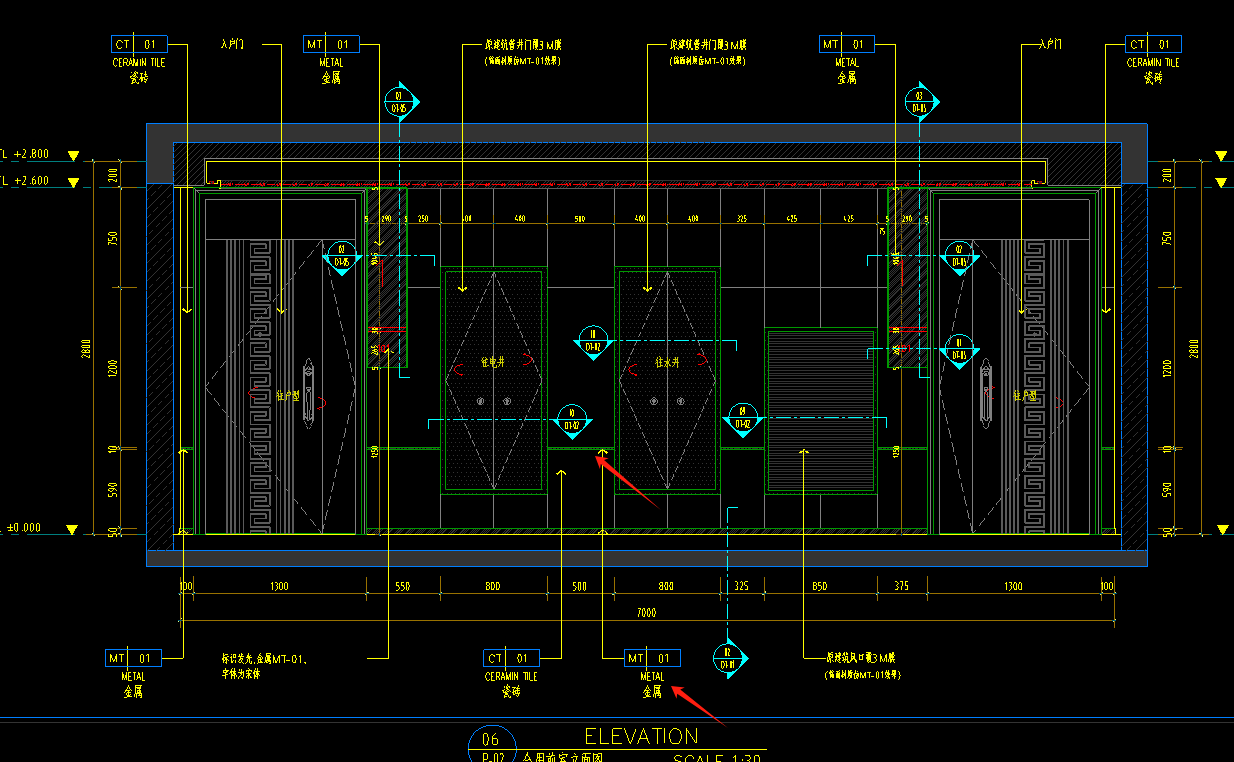Viewport: 1234px width, 762px height.
Task: Select the 550 dimension in bottom chain
Action: point(403,586)
